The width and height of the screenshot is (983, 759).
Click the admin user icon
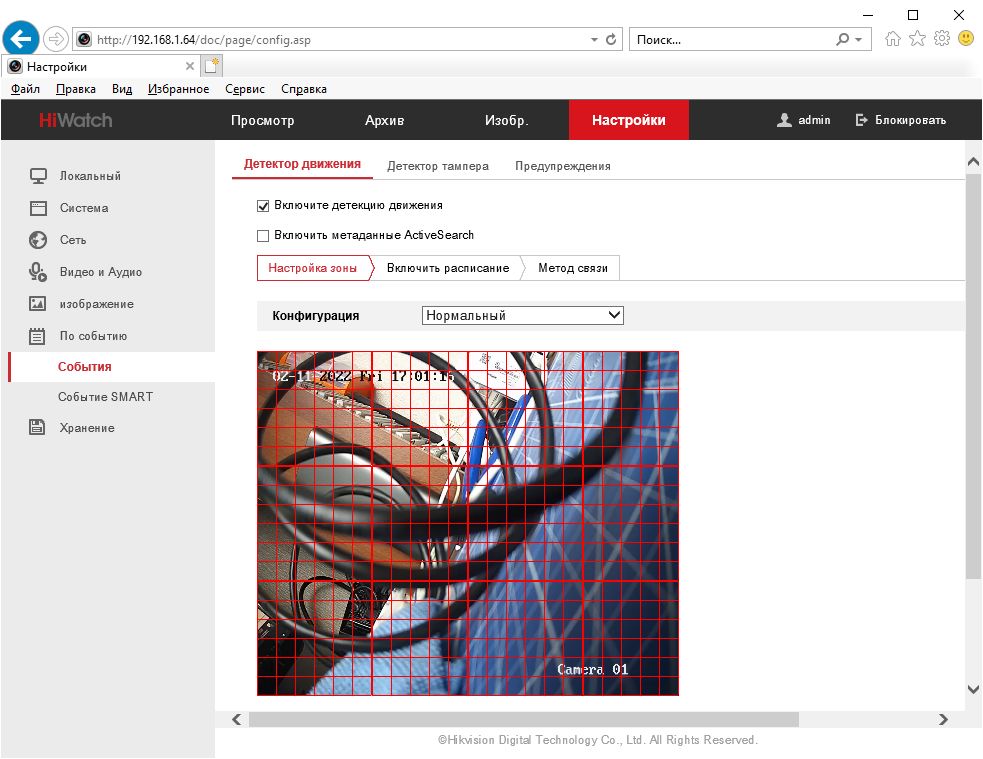point(784,120)
